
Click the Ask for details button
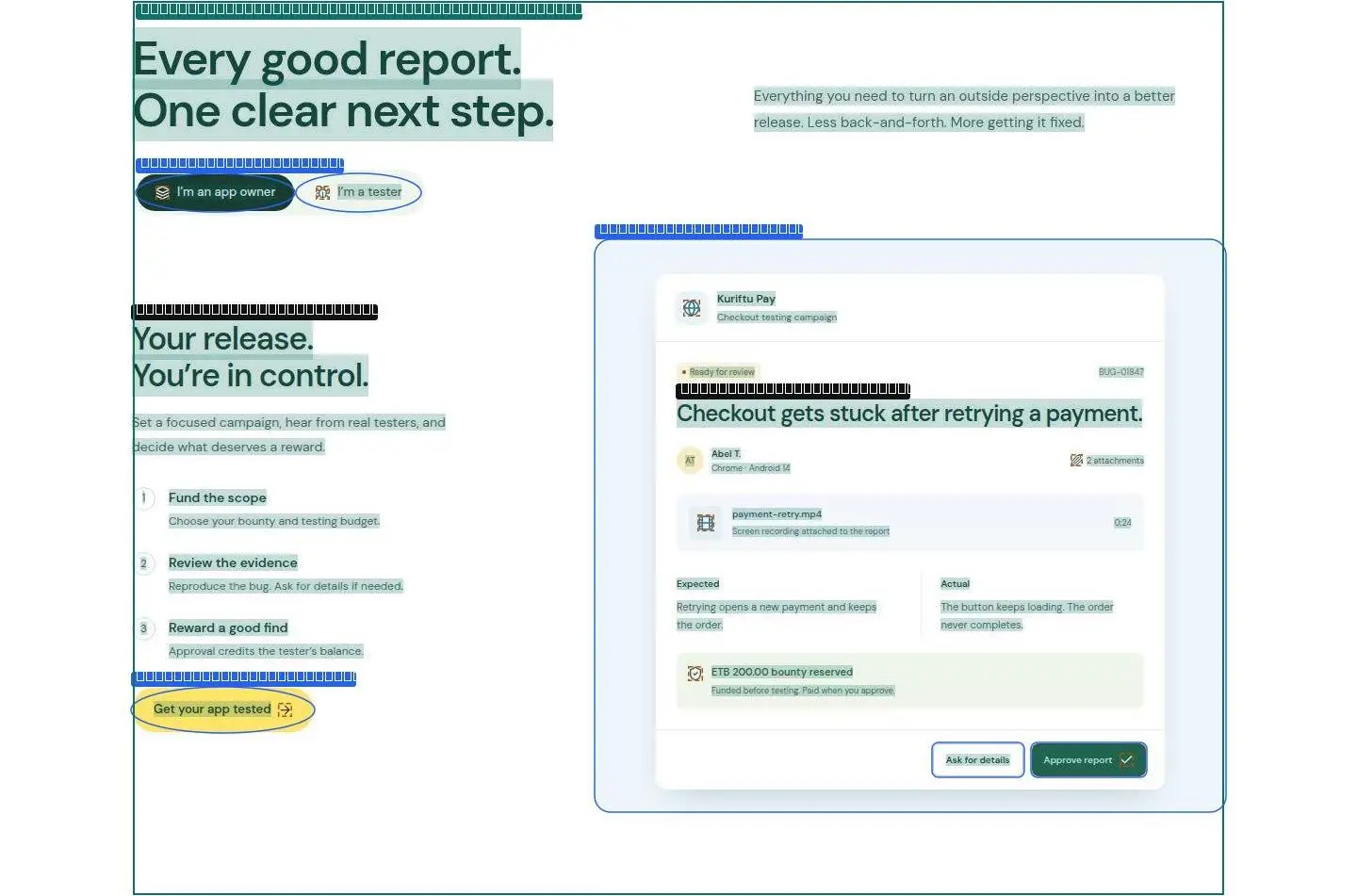(977, 760)
